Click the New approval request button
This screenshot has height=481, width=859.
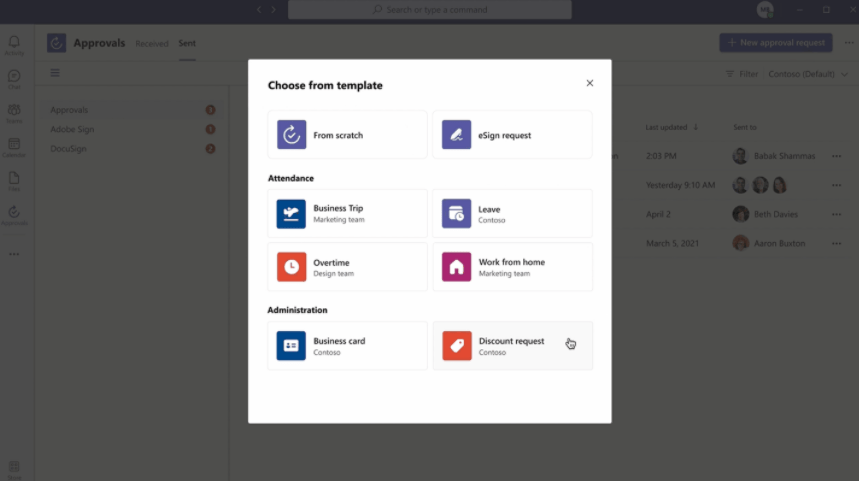pos(775,43)
